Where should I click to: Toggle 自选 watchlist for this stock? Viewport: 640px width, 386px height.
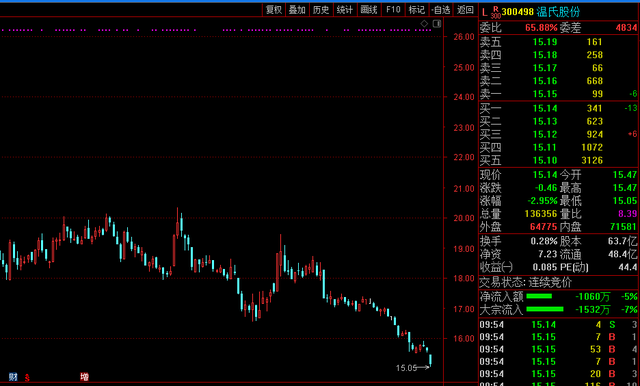tap(441, 10)
